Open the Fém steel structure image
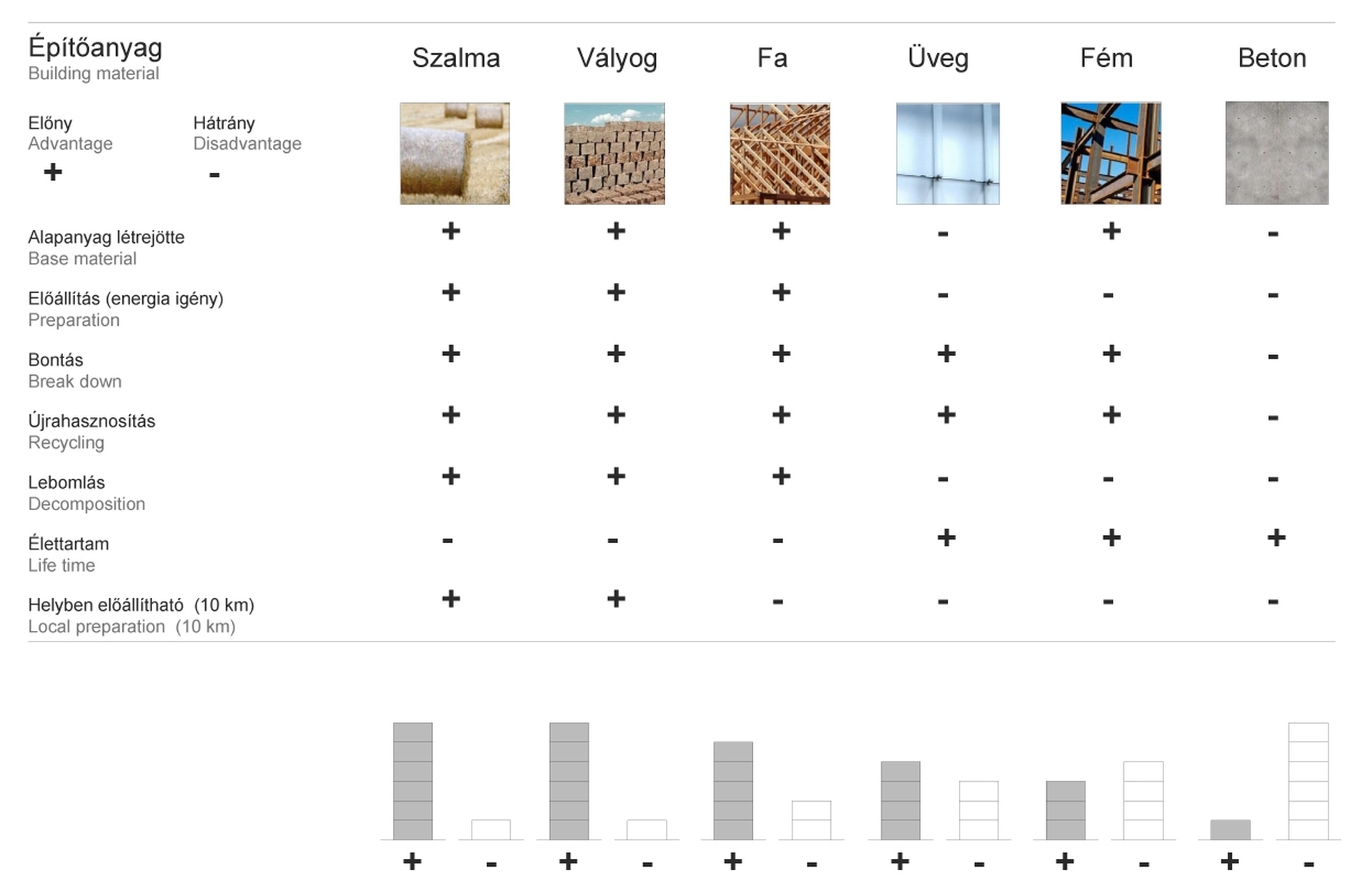Image resolution: width=1372 pixels, height=891 pixels. pos(1110,154)
